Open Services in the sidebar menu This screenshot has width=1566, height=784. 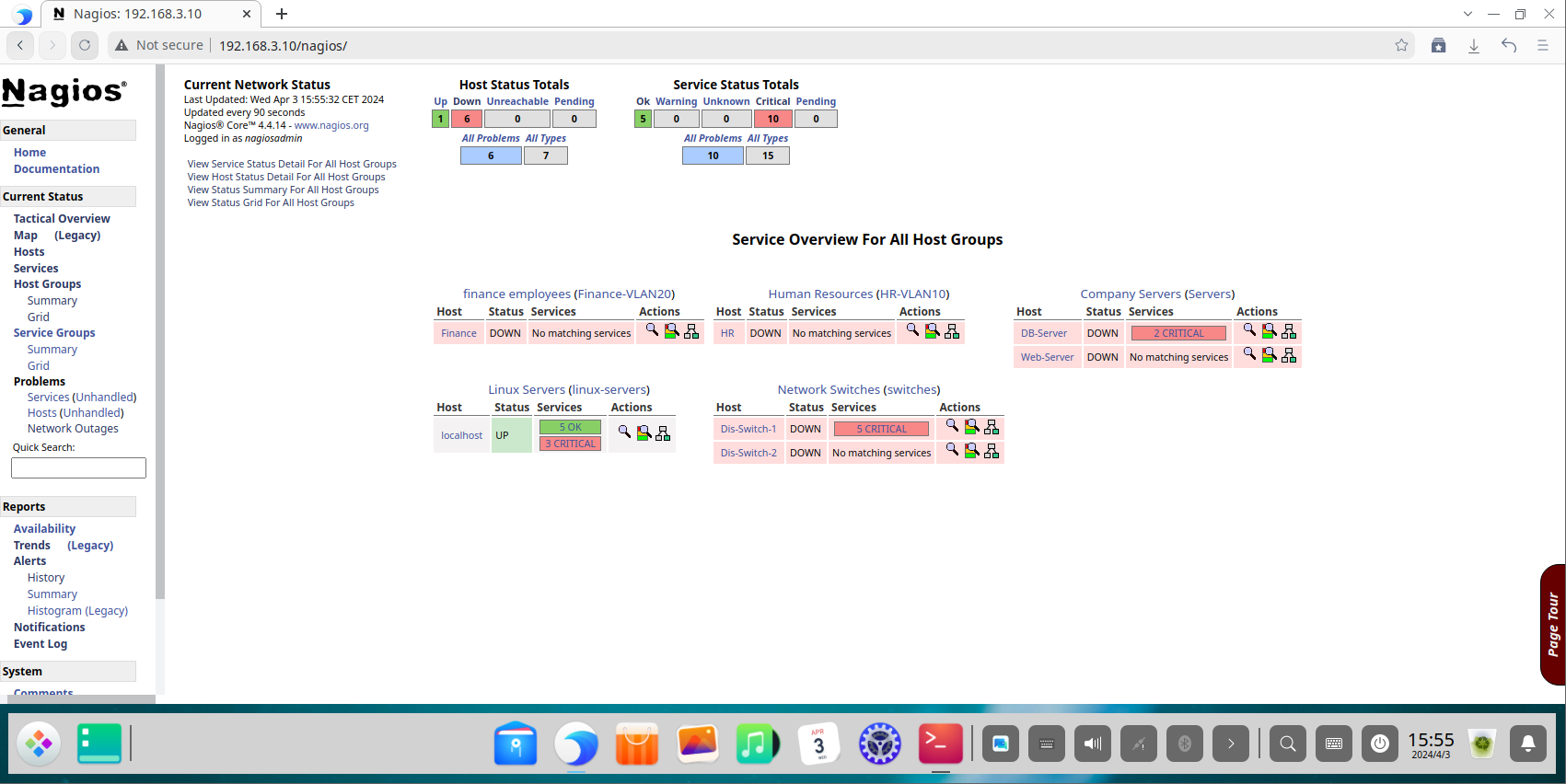36,268
